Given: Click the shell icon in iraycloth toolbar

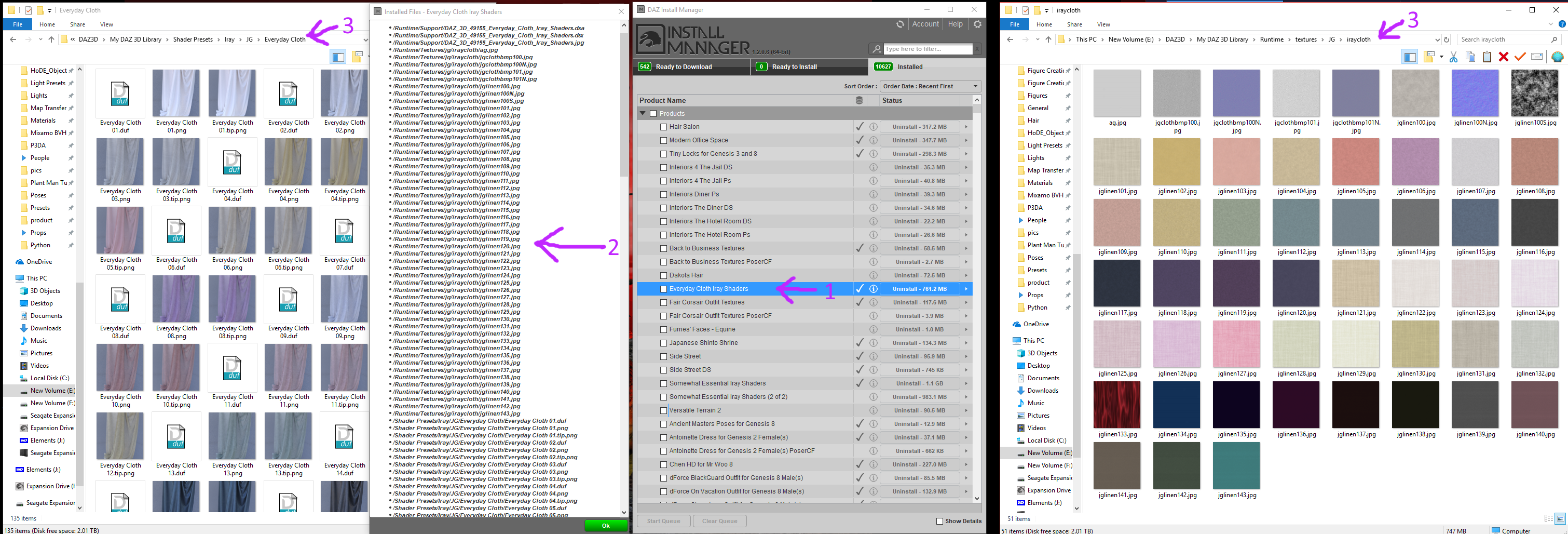Looking at the screenshot, I should click(x=1557, y=57).
